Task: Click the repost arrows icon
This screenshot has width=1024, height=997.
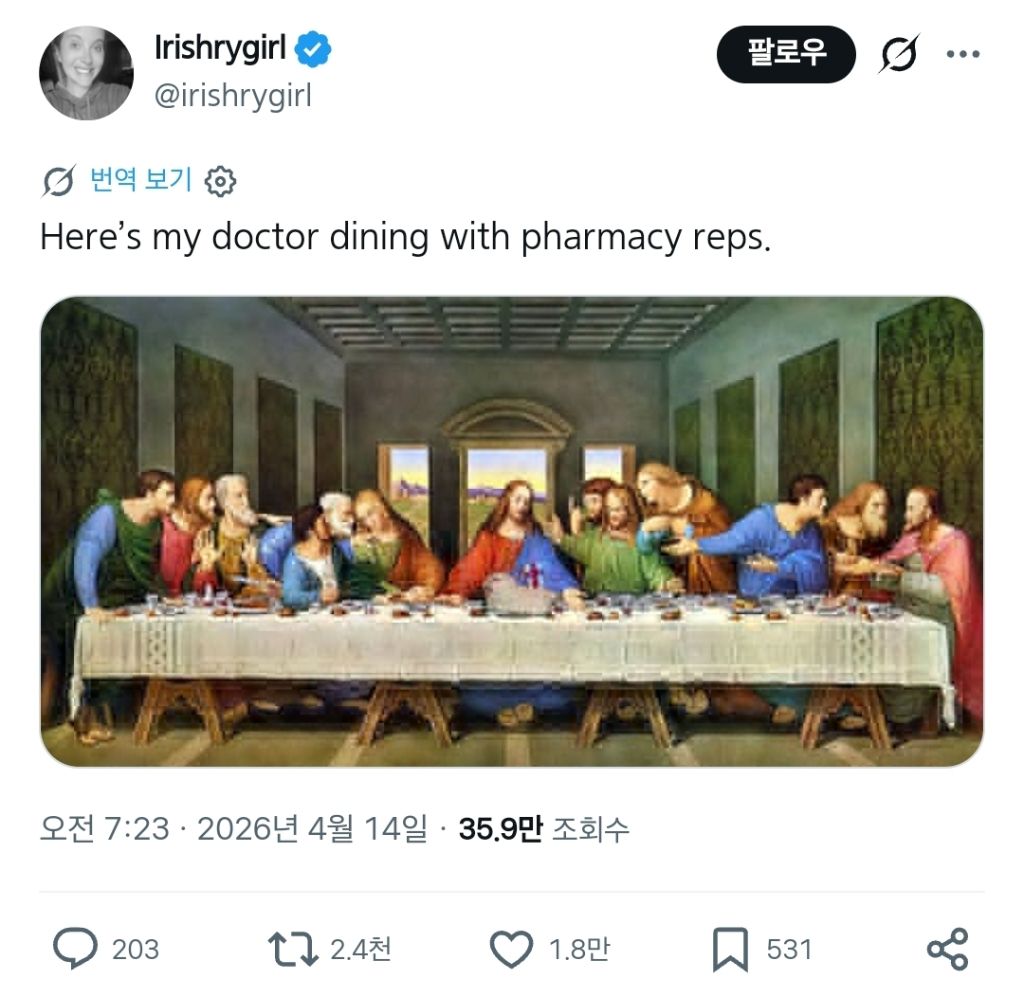Action: (291, 948)
